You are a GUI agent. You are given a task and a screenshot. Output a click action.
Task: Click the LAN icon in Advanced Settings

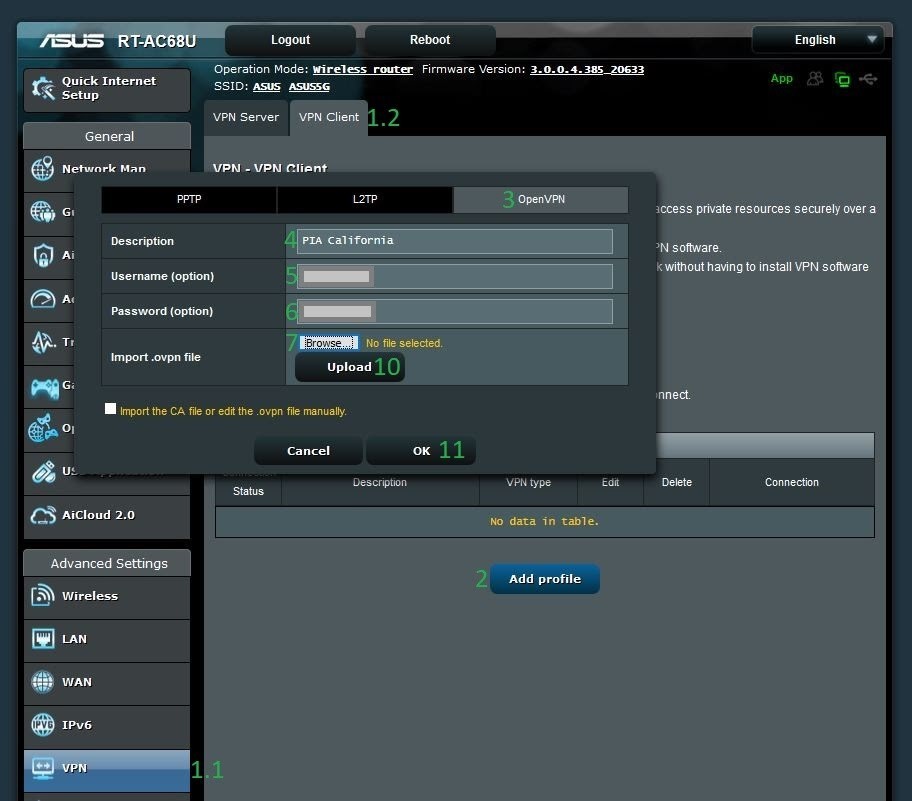point(43,639)
